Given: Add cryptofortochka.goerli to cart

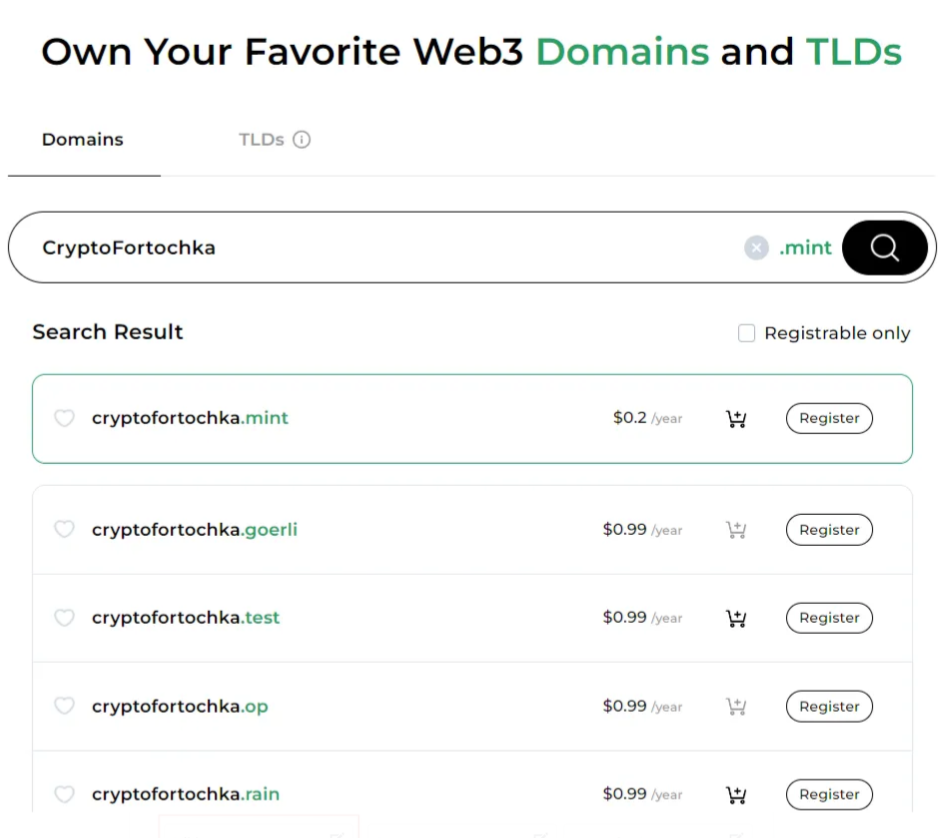Looking at the screenshot, I should (x=736, y=530).
